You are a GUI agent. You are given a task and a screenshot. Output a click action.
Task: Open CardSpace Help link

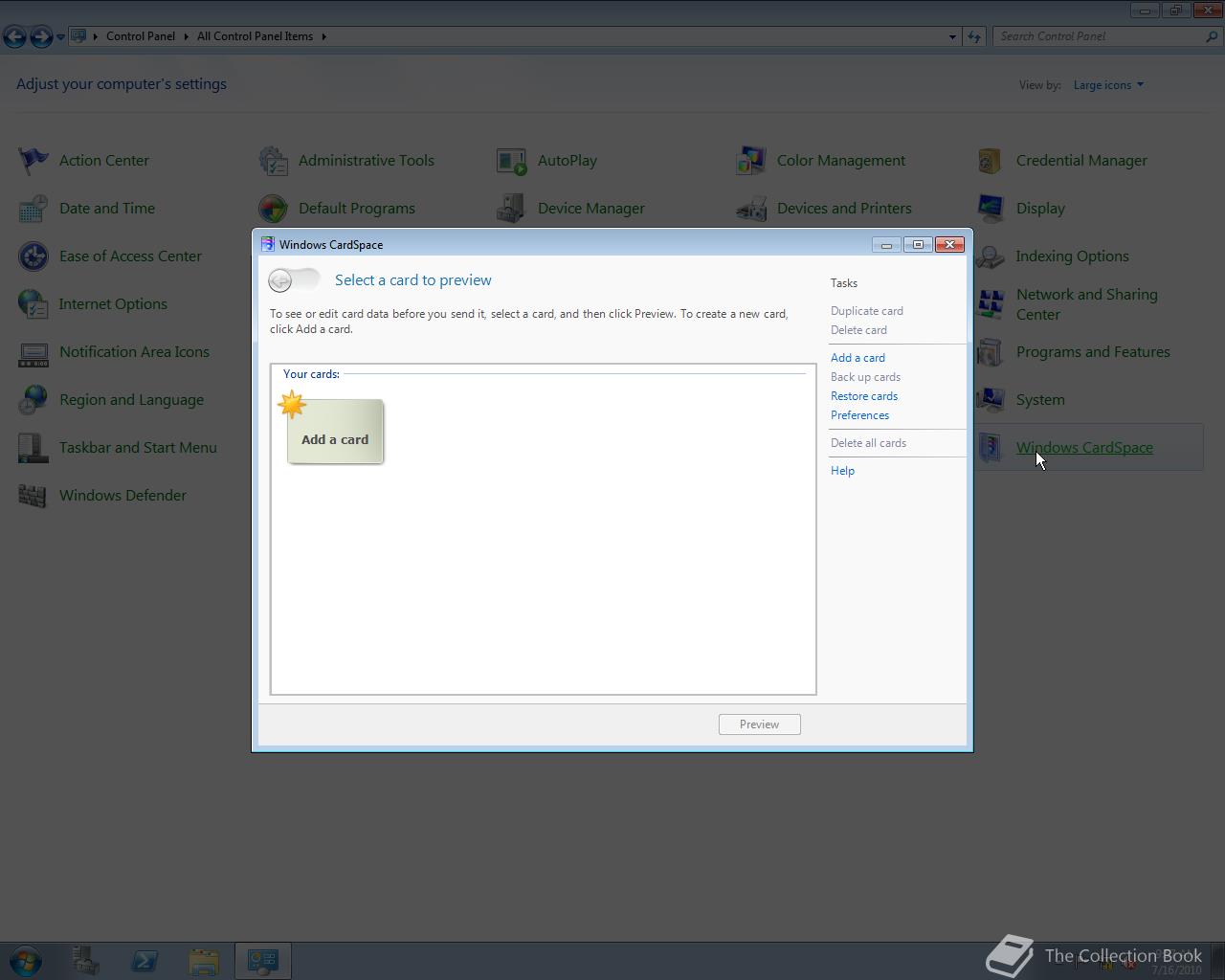[x=842, y=471]
